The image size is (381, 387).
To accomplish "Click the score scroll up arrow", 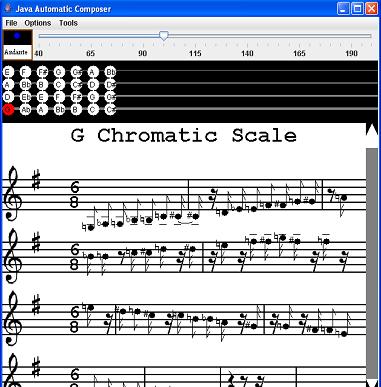I will pyautogui.click(x=372, y=130).
